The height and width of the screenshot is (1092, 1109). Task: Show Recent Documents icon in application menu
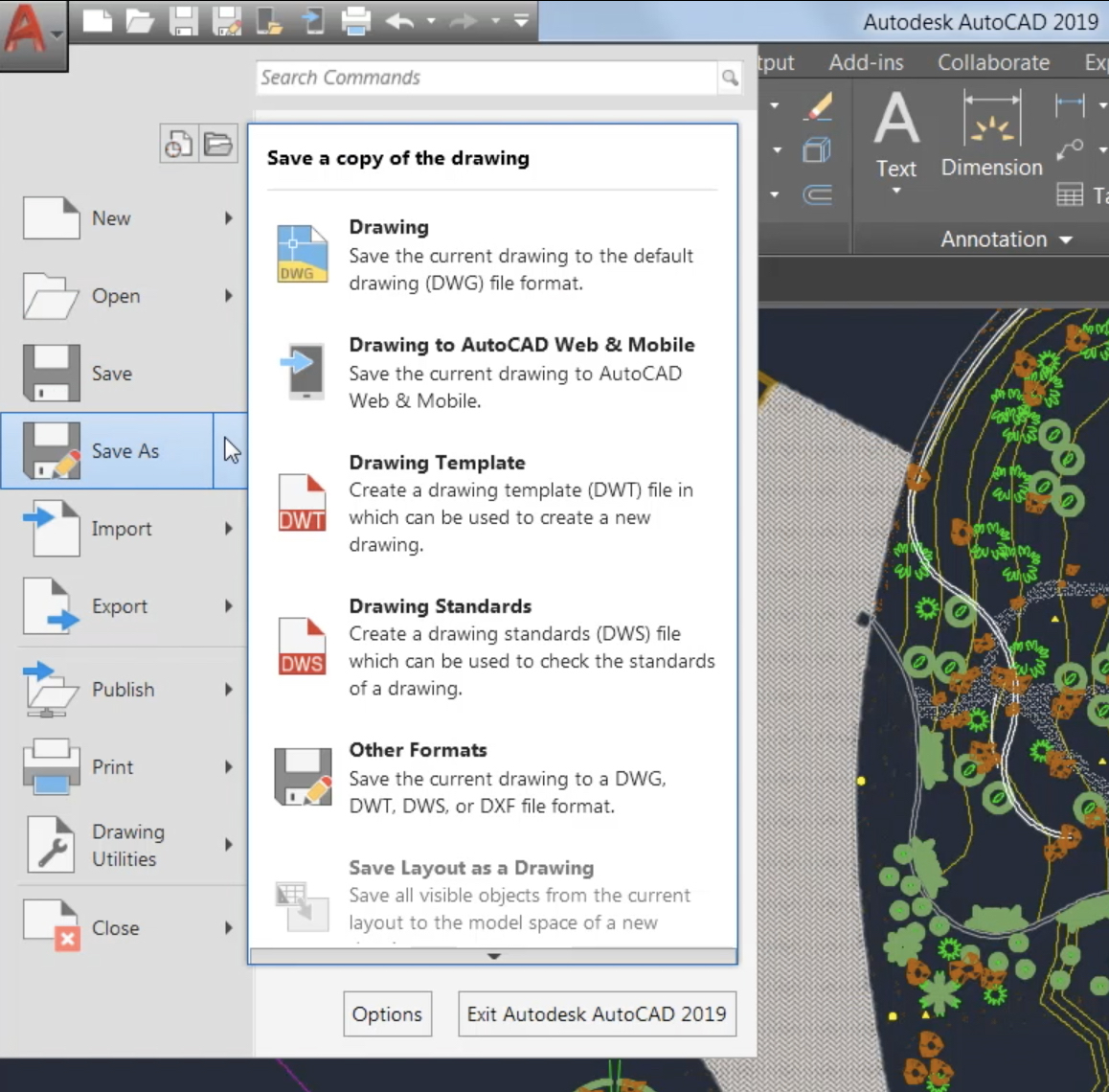[x=178, y=145]
